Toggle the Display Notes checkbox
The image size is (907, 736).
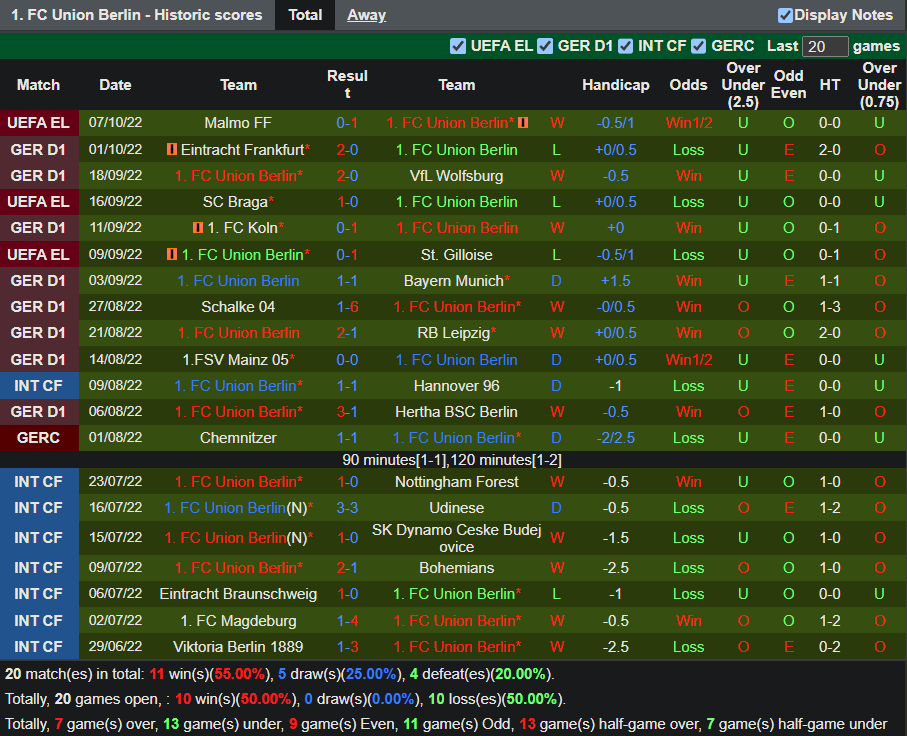pos(785,16)
